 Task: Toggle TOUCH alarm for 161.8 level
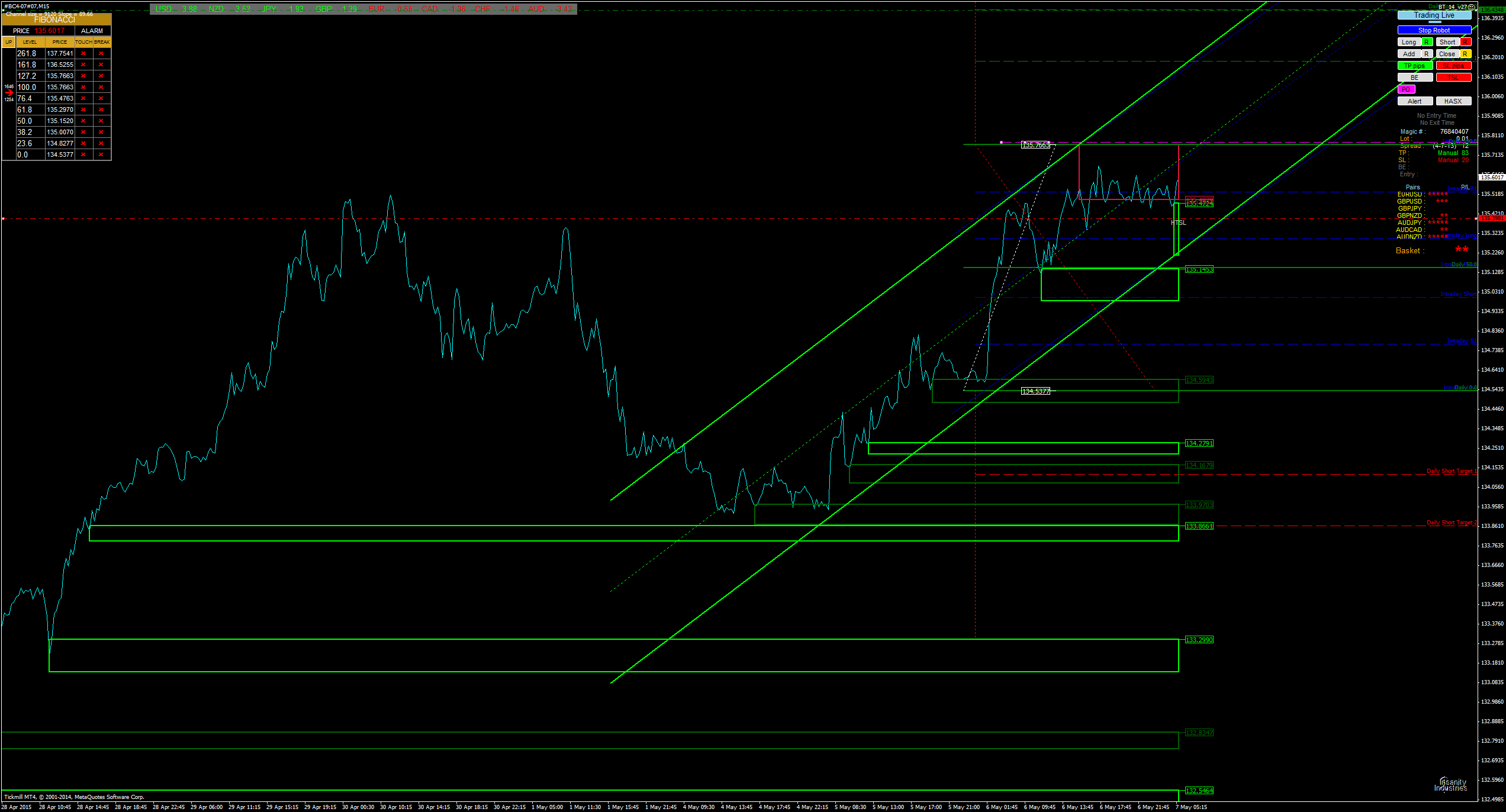coord(83,65)
